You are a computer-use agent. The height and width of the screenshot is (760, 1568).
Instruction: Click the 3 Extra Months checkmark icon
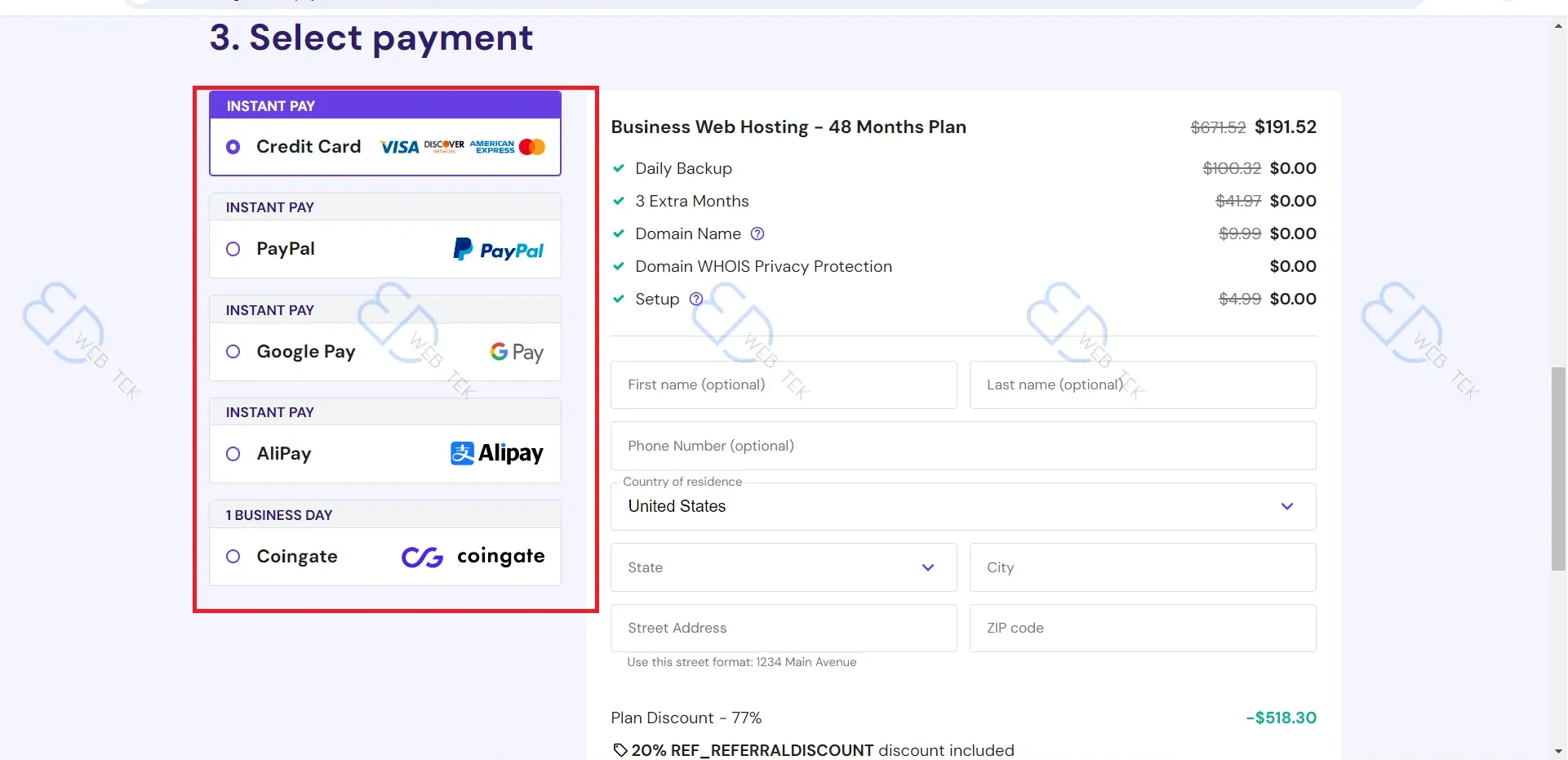click(x=619, y=201)
